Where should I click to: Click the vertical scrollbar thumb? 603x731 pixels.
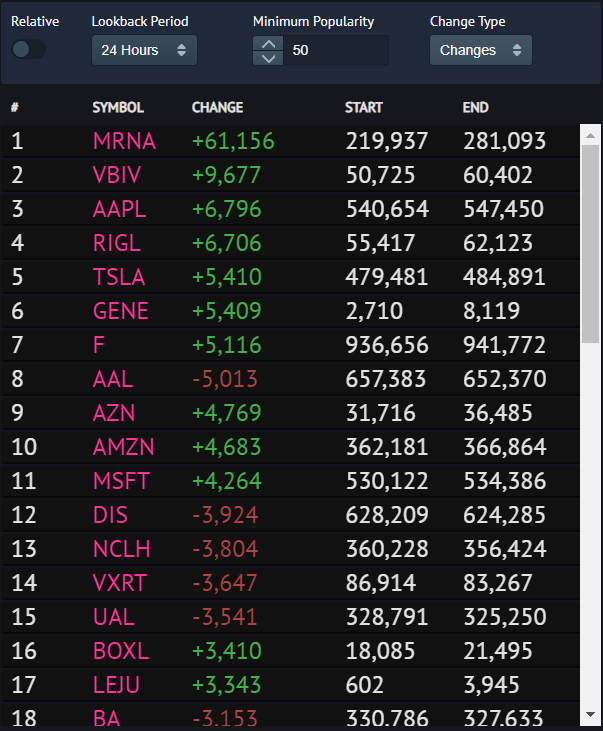[x=590, y=244]
